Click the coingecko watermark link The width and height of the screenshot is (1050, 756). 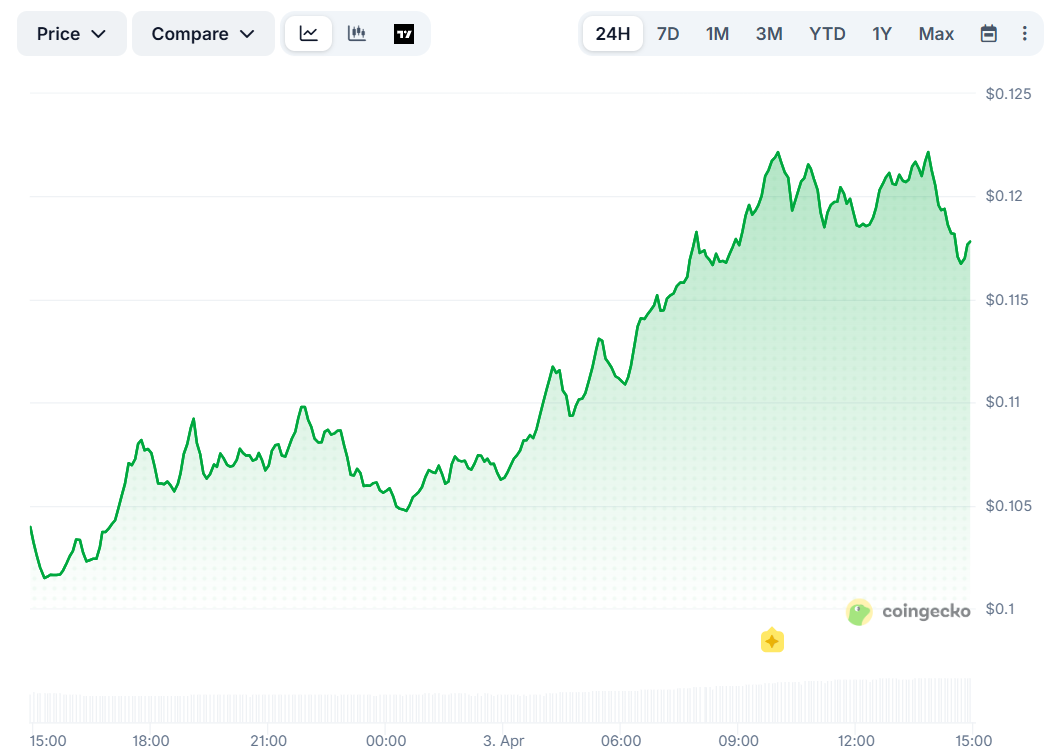tap(925, 611)
